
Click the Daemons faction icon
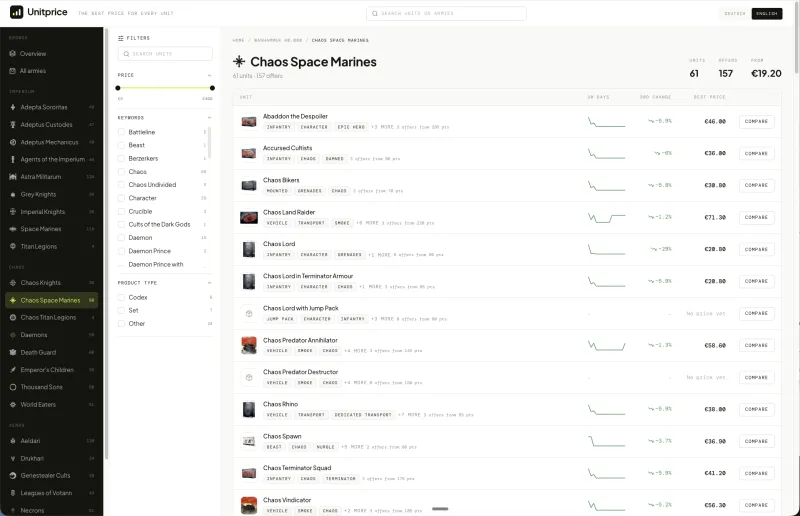pos(13,335)
